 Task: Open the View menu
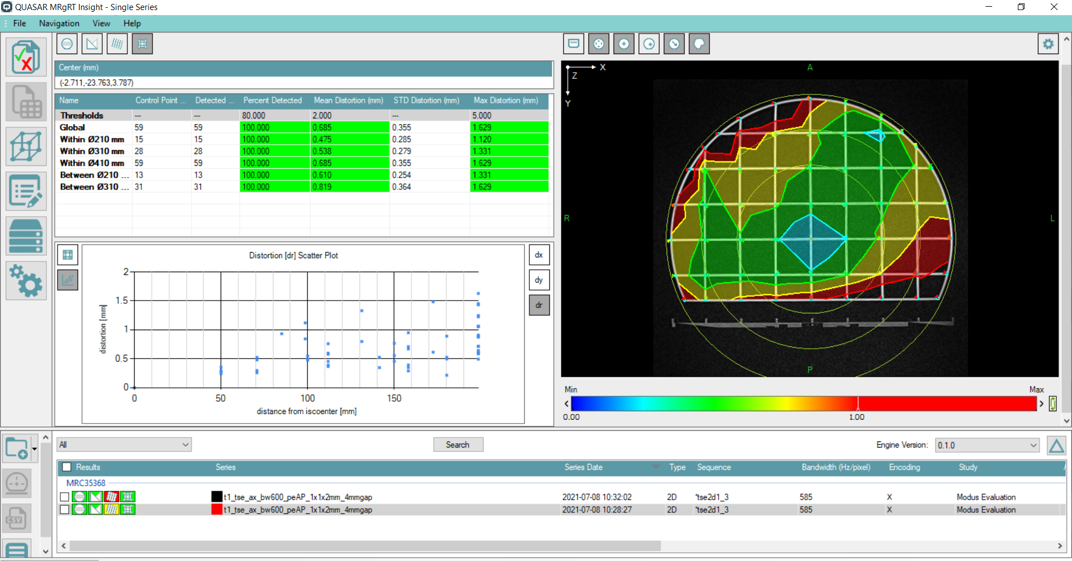click(101, 23)
